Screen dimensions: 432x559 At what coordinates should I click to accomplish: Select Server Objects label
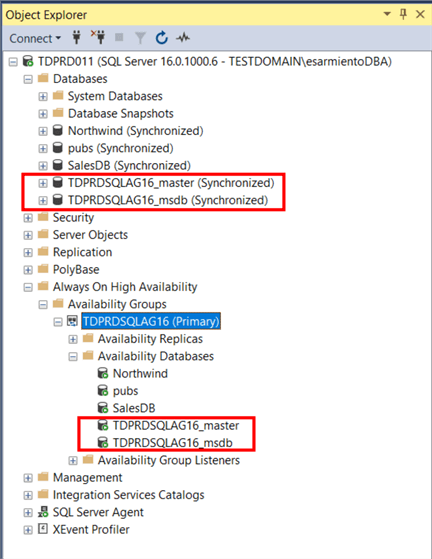coord(90,235)
